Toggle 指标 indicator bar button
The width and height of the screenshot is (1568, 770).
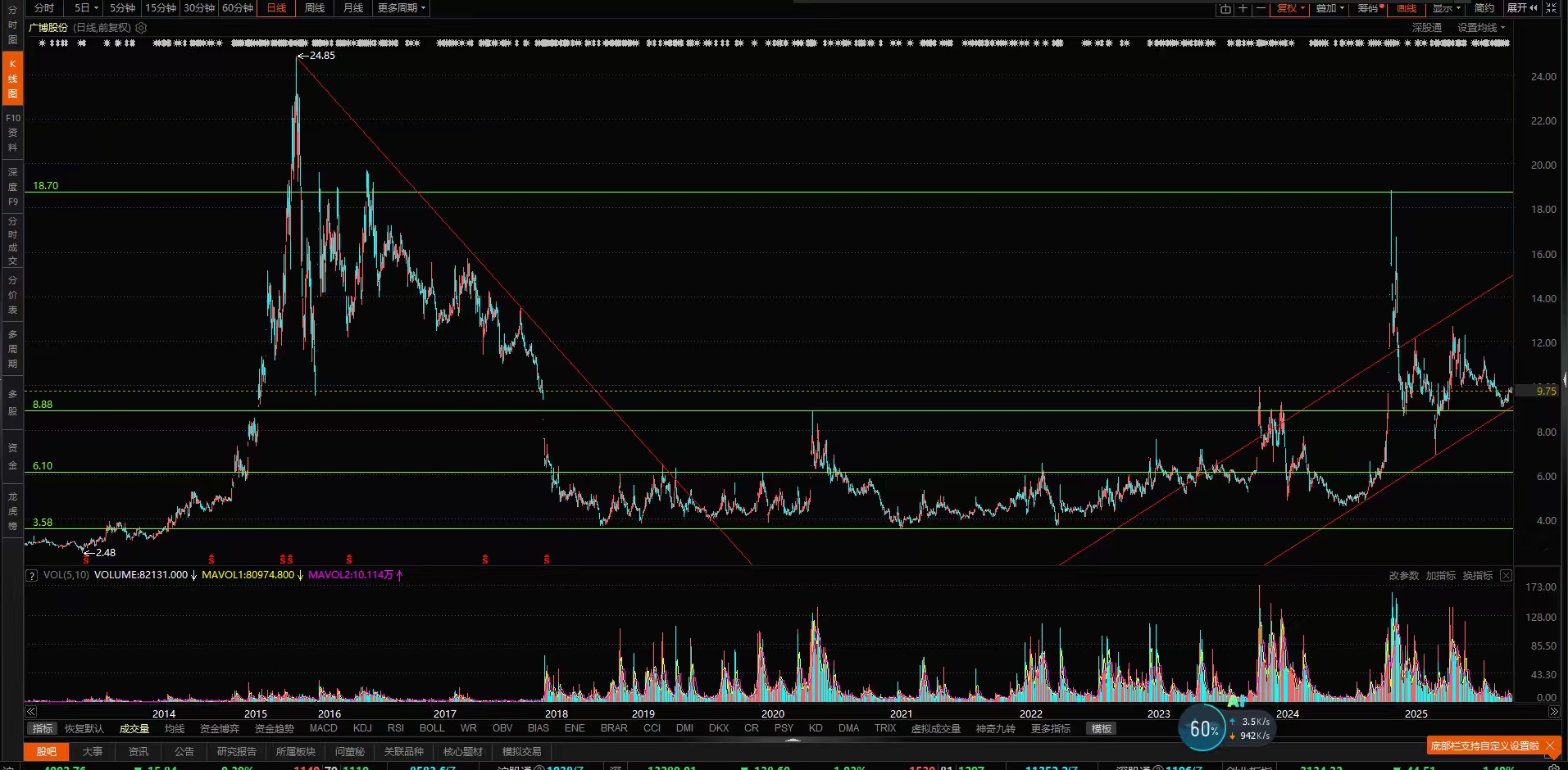pos(43,729)
